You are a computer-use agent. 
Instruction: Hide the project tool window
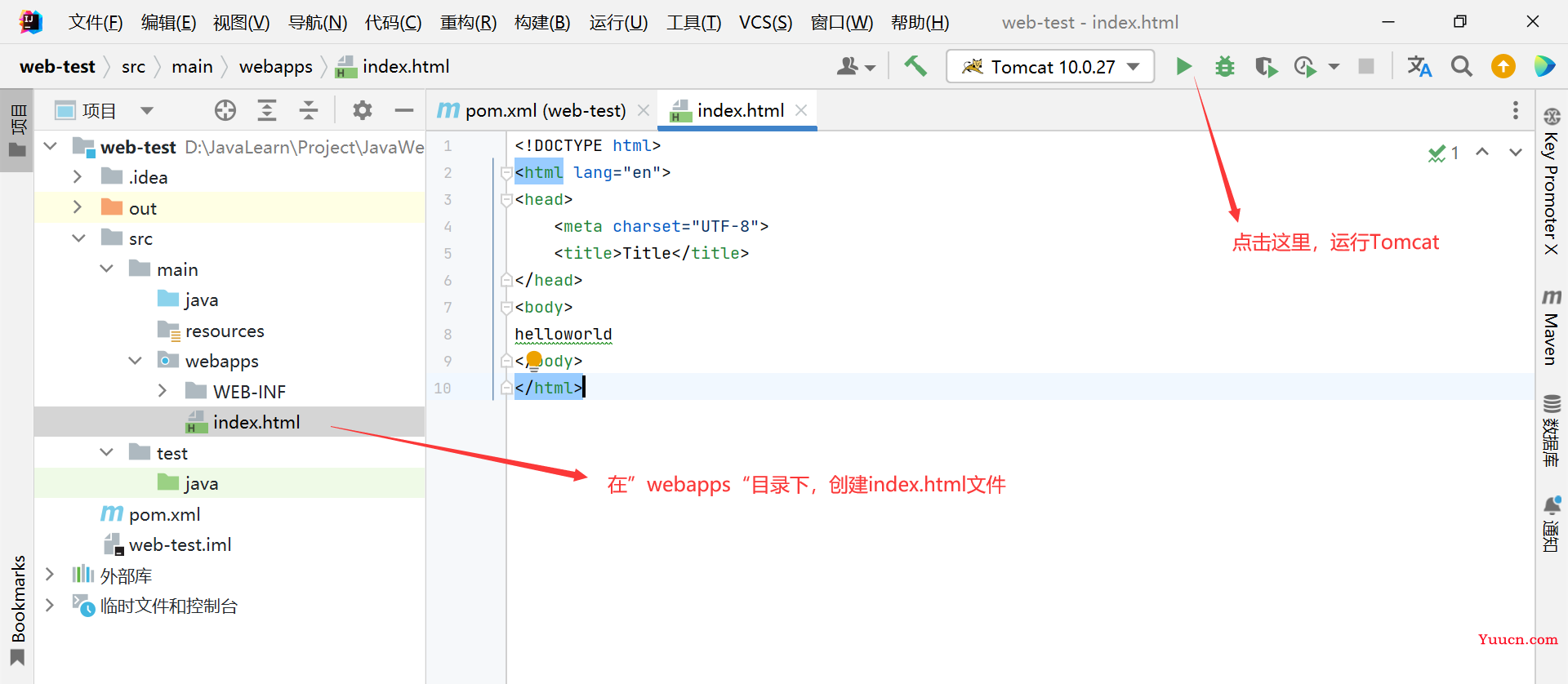point(403,110)
